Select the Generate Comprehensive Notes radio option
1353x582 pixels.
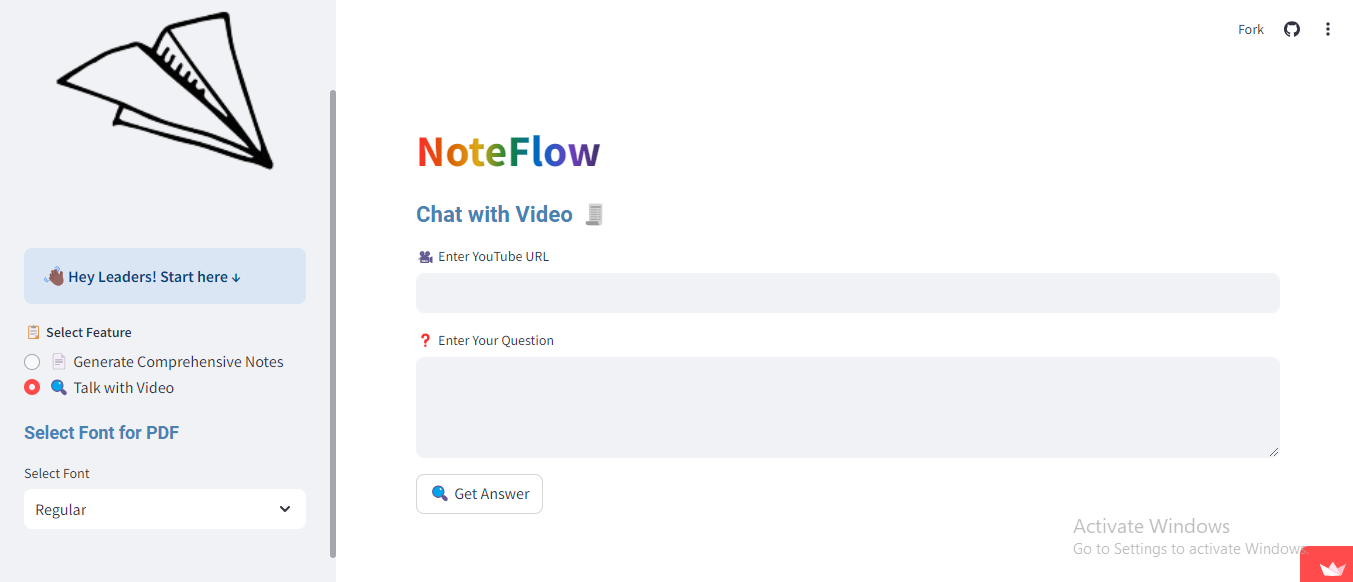point(32,362)
